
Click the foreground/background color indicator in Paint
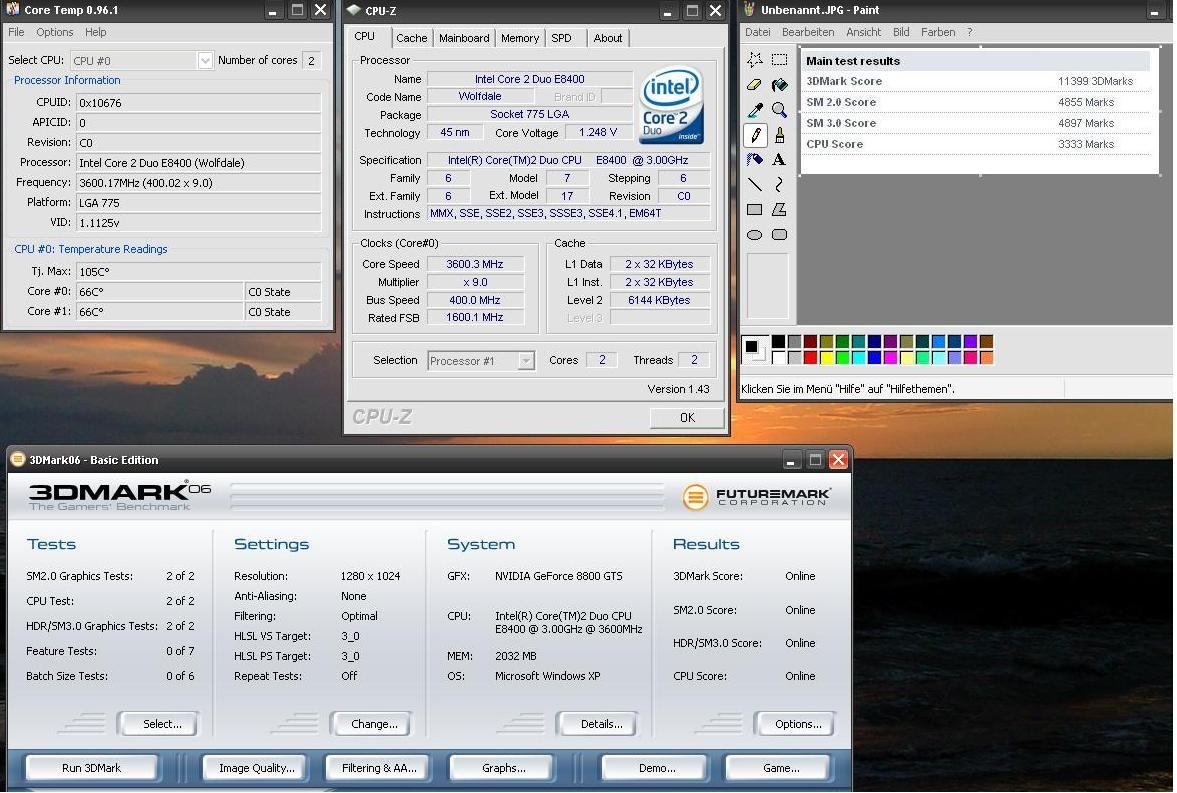coord(754,349)
